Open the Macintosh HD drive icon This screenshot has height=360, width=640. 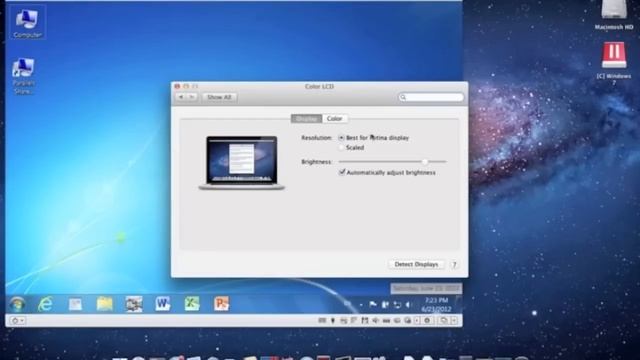pyautogui.click(x=613, y=15)
